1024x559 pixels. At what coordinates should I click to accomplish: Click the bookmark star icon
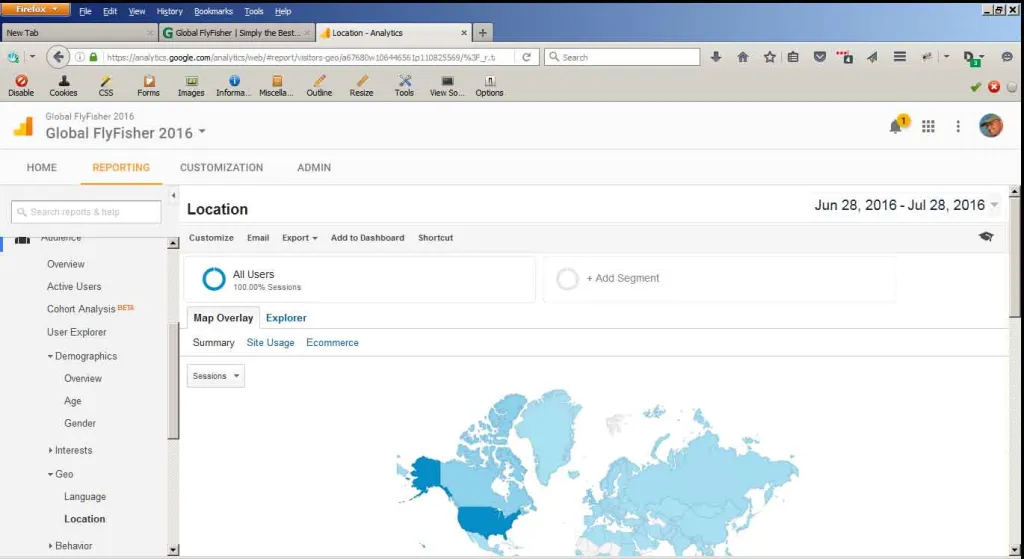(x=769, y=57)
